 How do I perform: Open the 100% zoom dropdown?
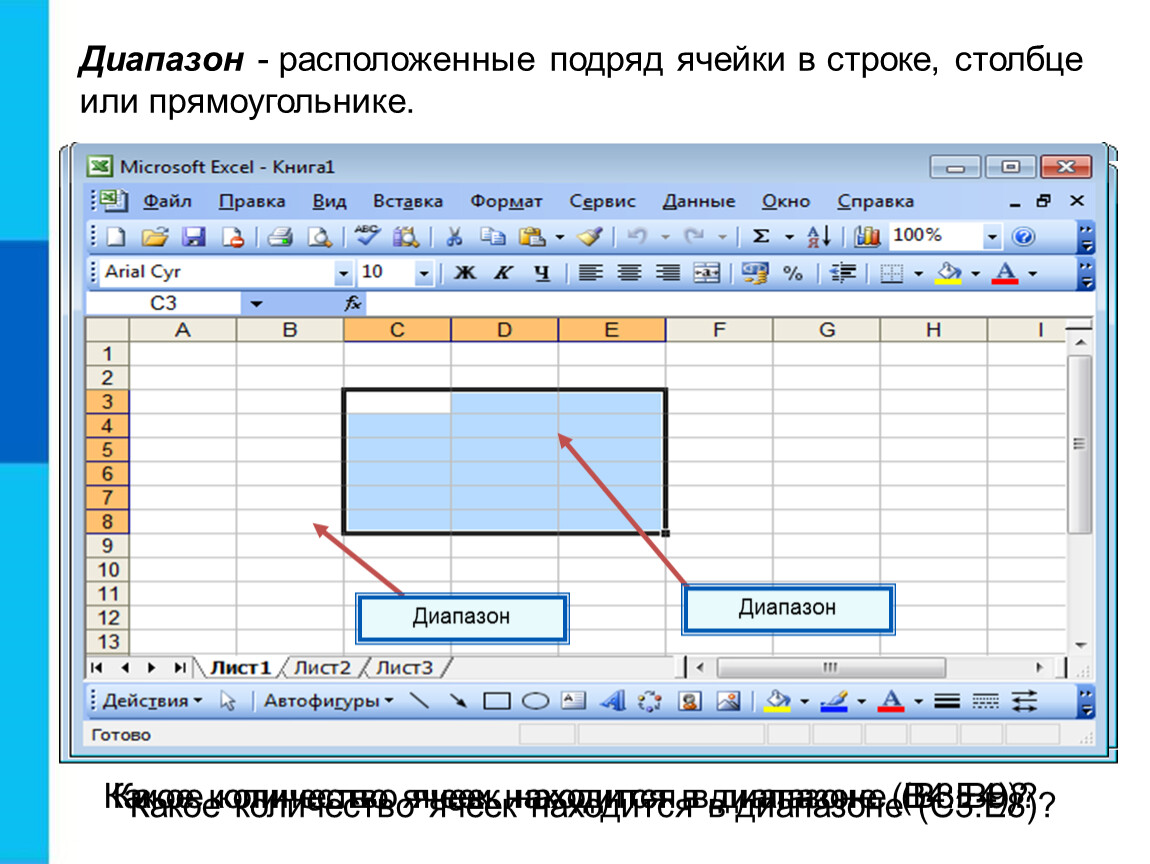[x=992, y=236]
